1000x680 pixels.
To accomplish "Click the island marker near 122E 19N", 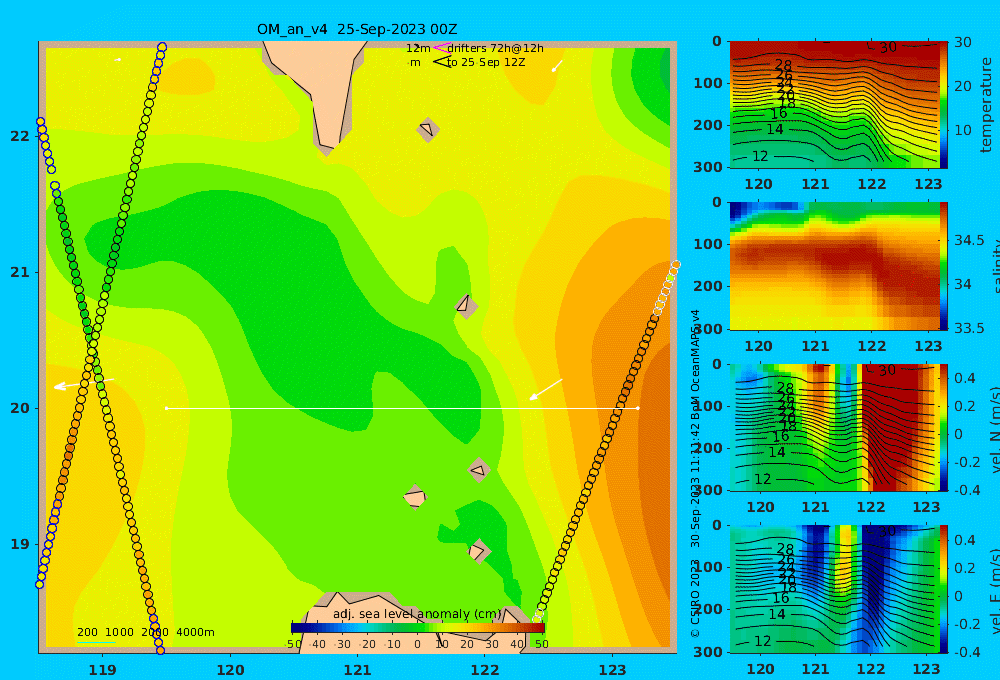I will [478, 551].
